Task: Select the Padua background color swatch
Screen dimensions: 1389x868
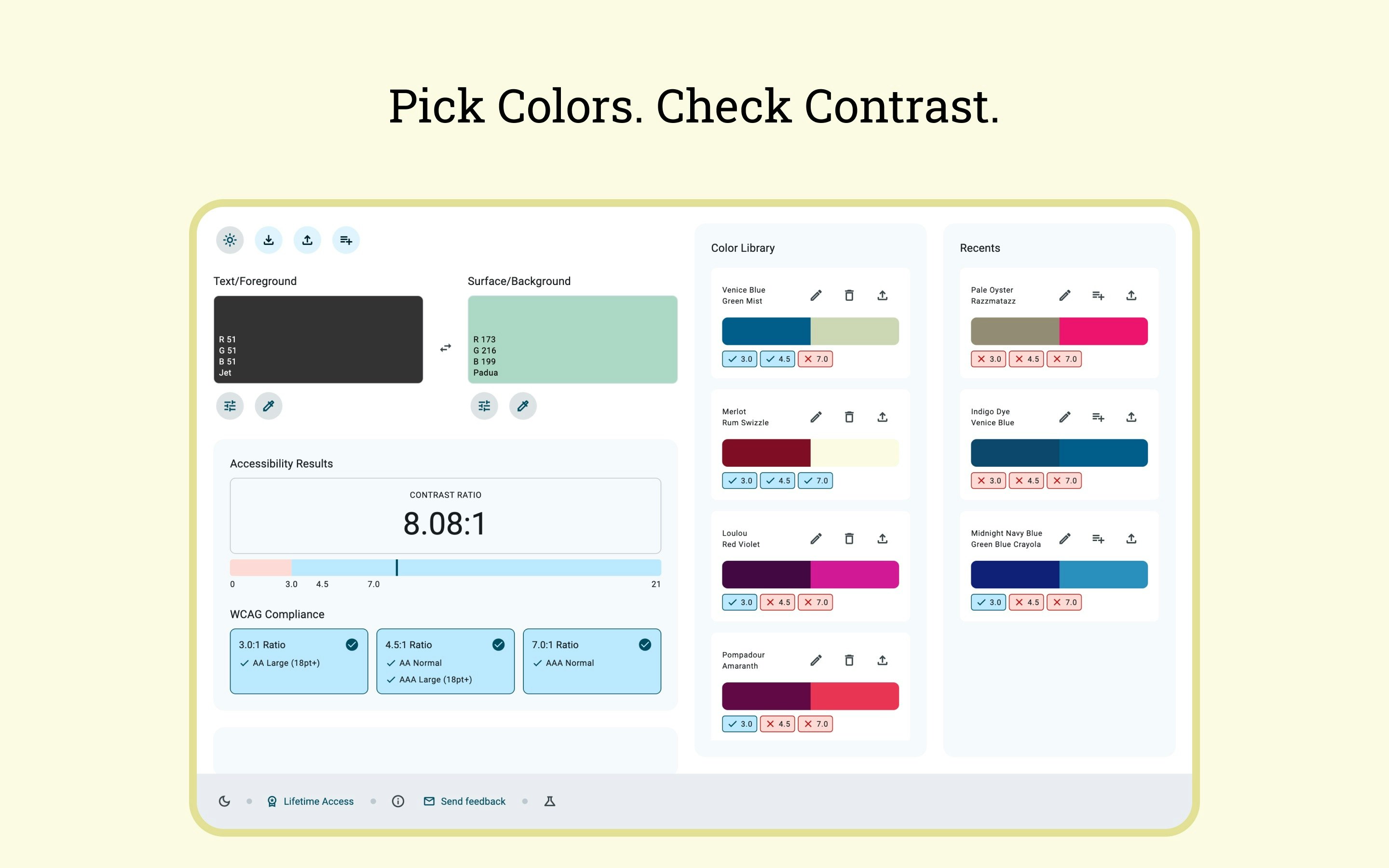Action: [572, 339]
